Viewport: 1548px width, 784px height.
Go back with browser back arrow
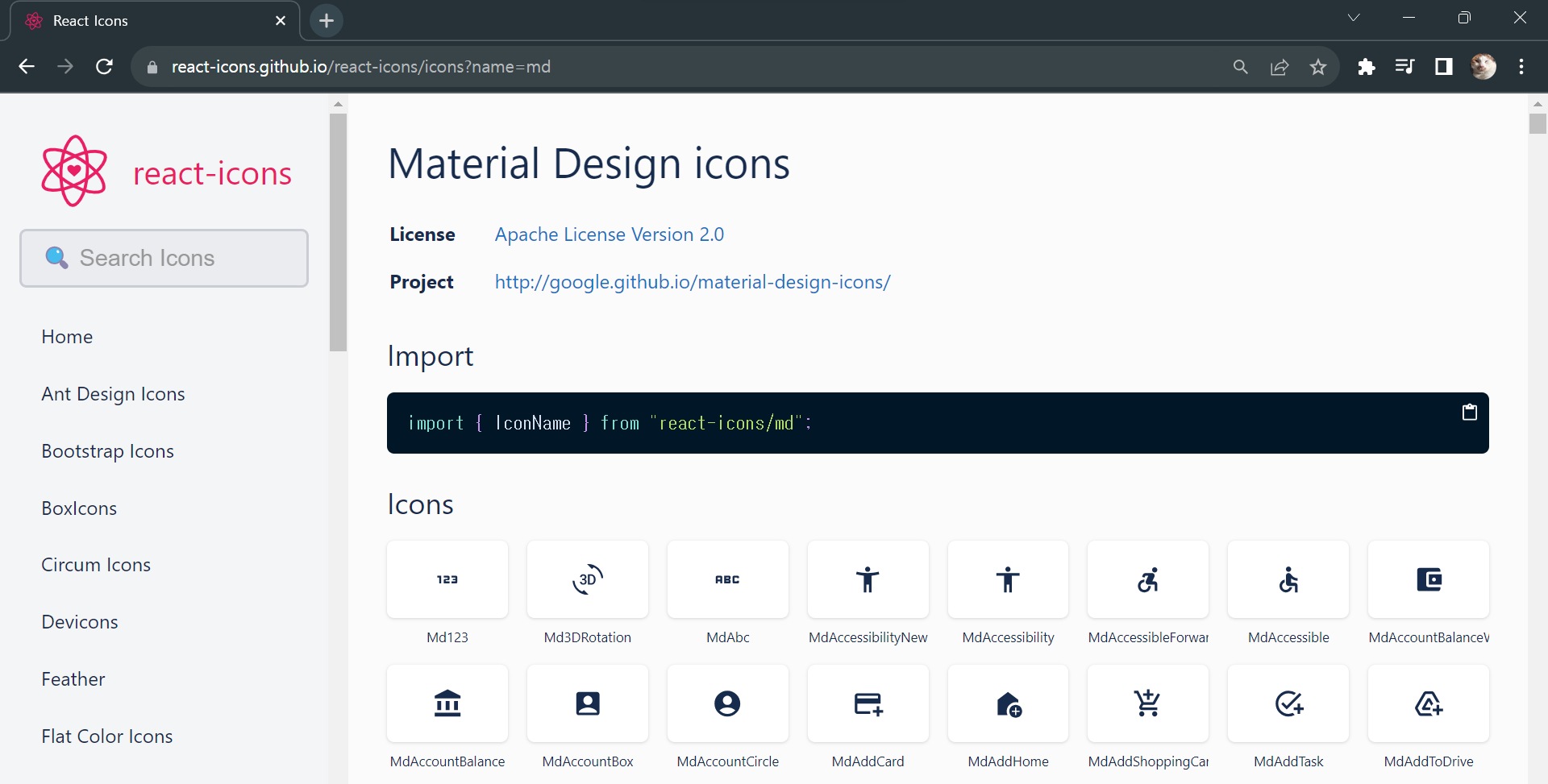pos(27,67)
